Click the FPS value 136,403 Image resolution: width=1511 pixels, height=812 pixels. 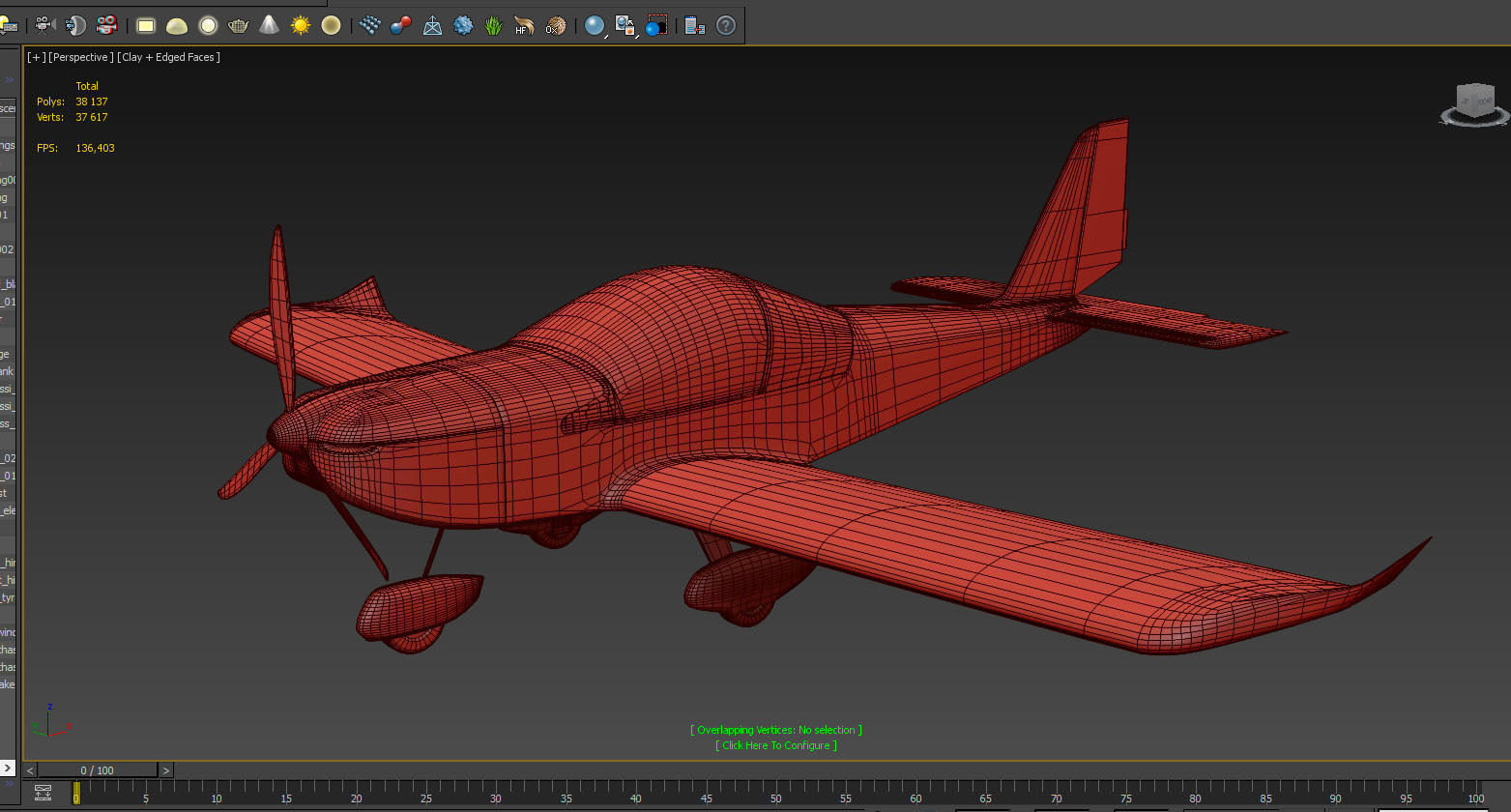pos(95,148)
